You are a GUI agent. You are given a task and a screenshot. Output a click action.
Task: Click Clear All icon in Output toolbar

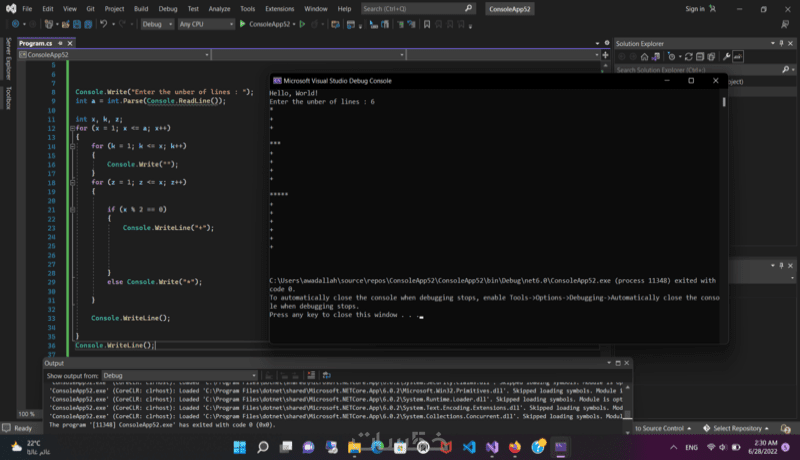[311, 375]
